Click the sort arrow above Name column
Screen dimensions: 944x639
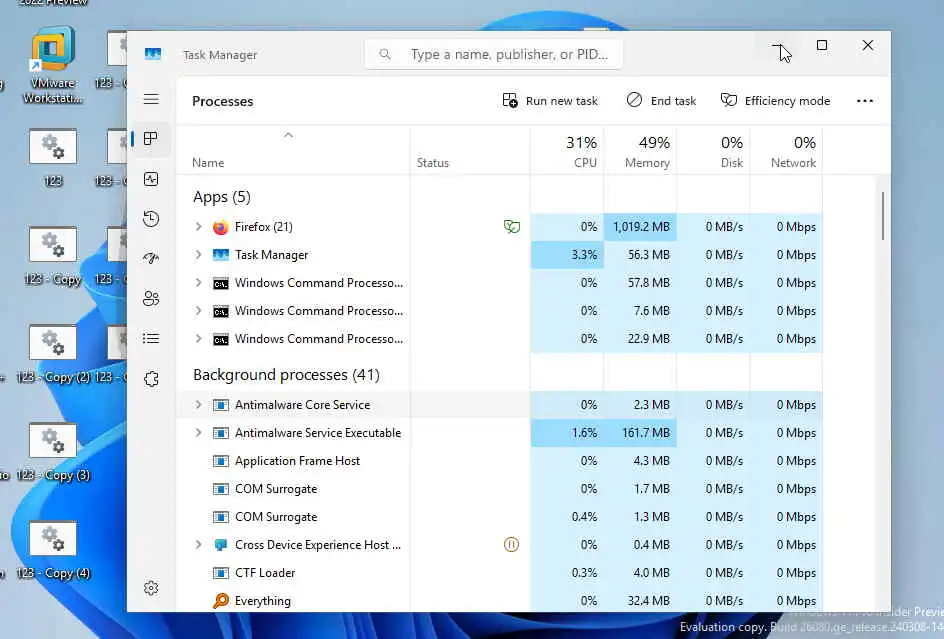(x=288, y=135)
